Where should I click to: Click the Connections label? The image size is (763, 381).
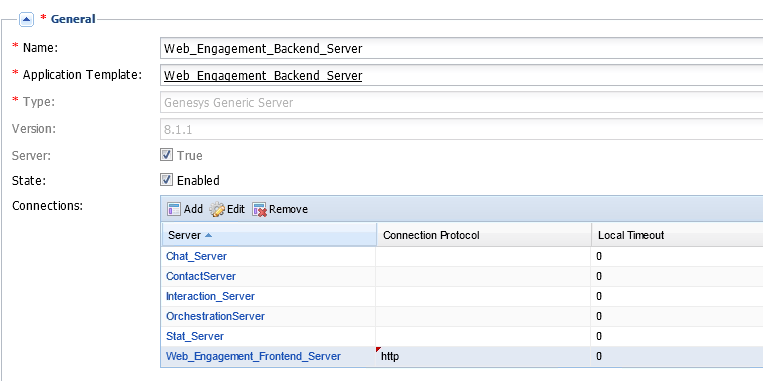coord(47,206)
